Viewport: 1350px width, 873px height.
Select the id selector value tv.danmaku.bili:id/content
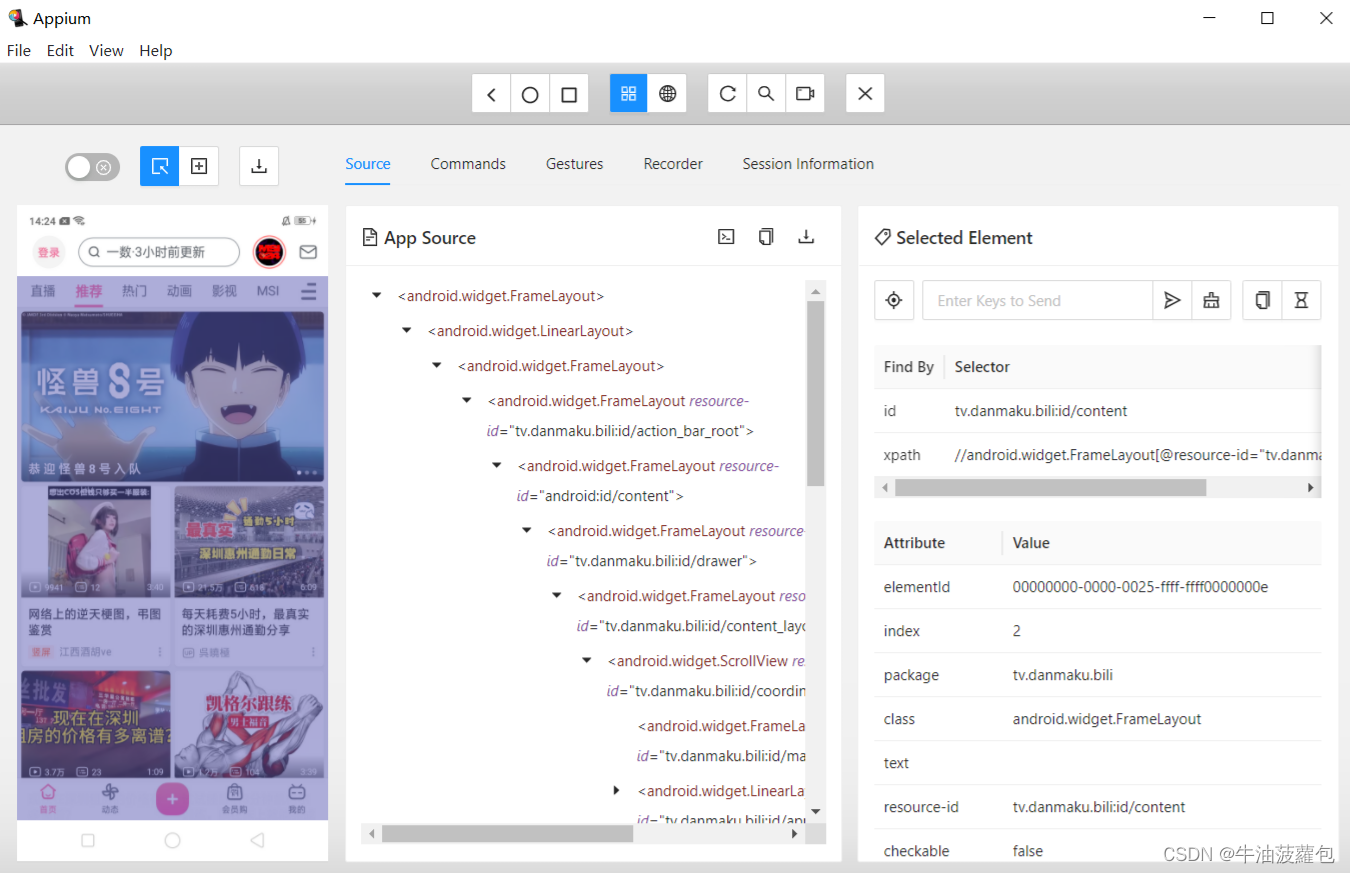pos(1041,411)
